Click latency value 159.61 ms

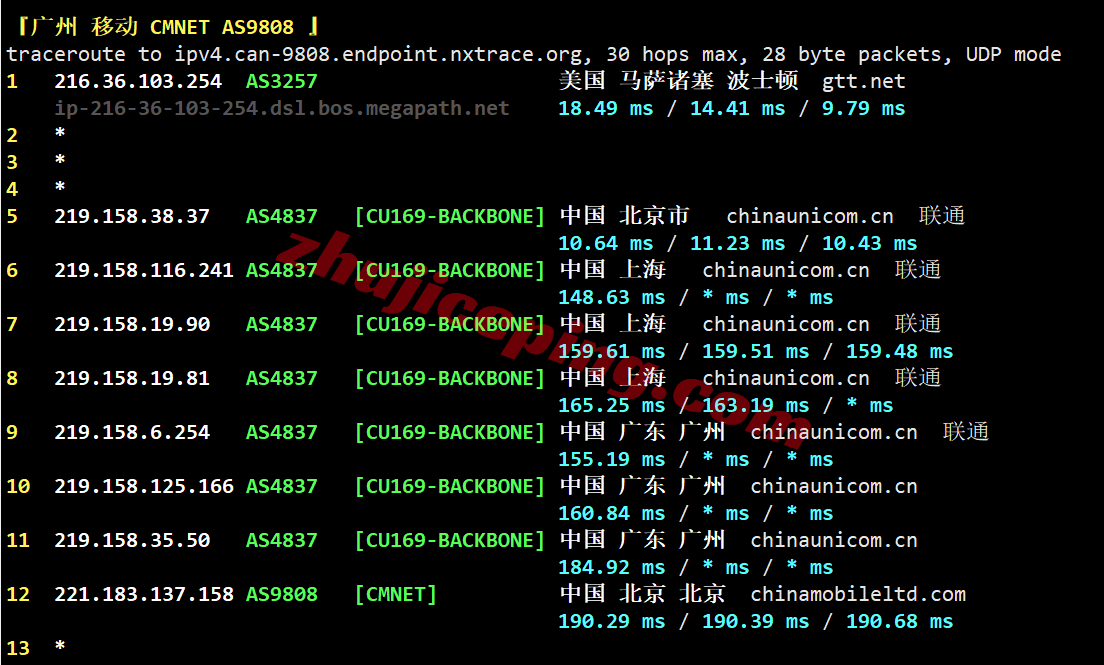click(x=612, y=352)
